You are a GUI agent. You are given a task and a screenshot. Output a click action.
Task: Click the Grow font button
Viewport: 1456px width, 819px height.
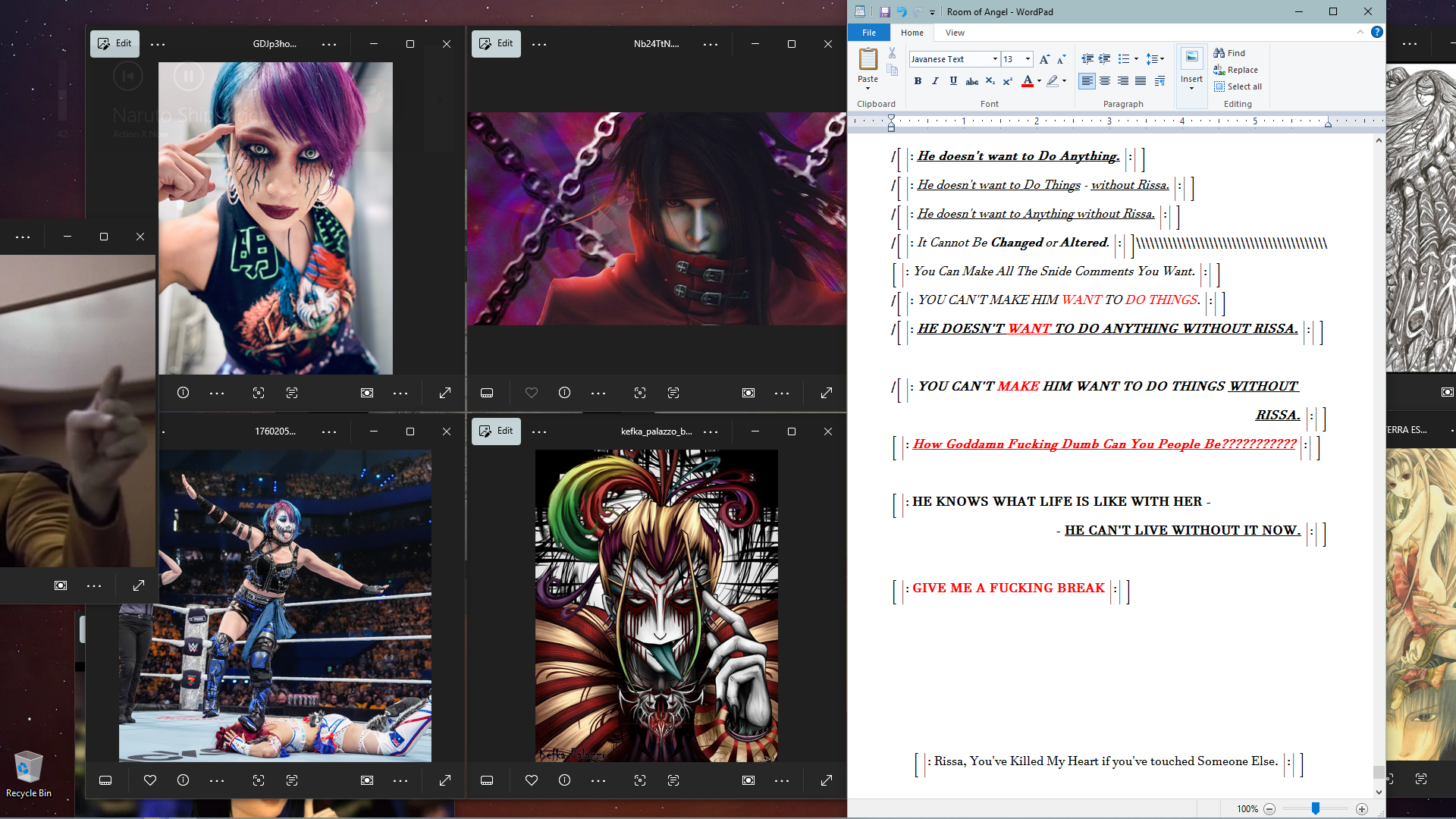click(1044, 59)
